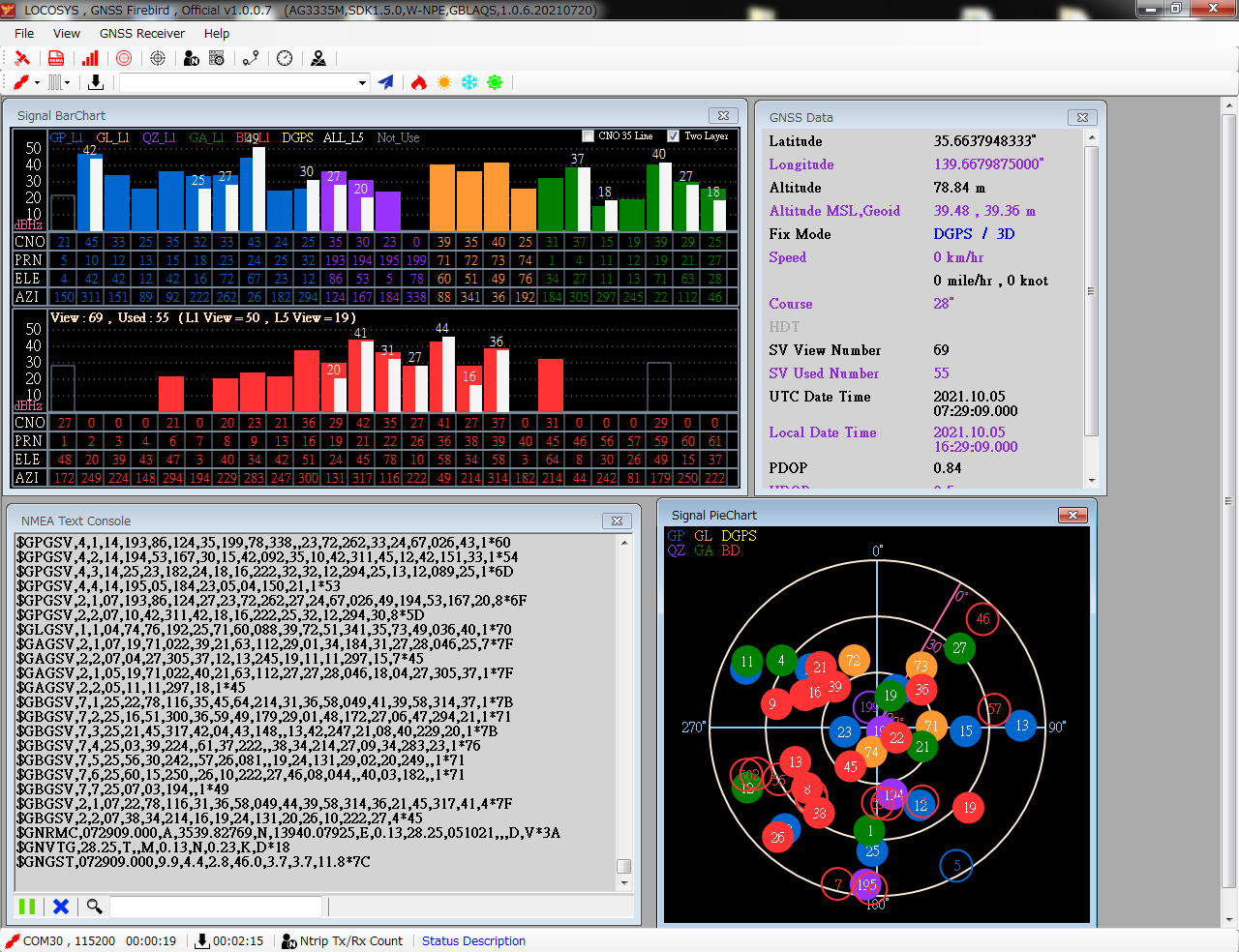Screen dimensions: 1239x952
Task: Click green satellite 27 on pie chart
Action: [959, 648]
